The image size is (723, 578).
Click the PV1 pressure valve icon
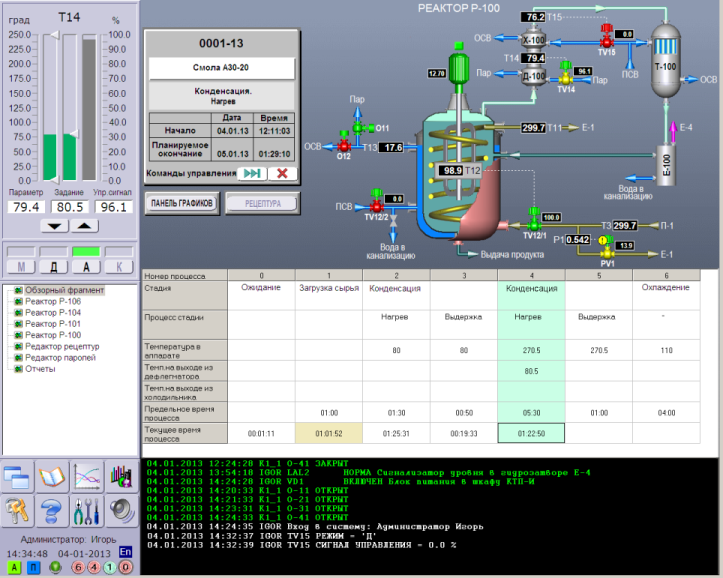point(607,247)
